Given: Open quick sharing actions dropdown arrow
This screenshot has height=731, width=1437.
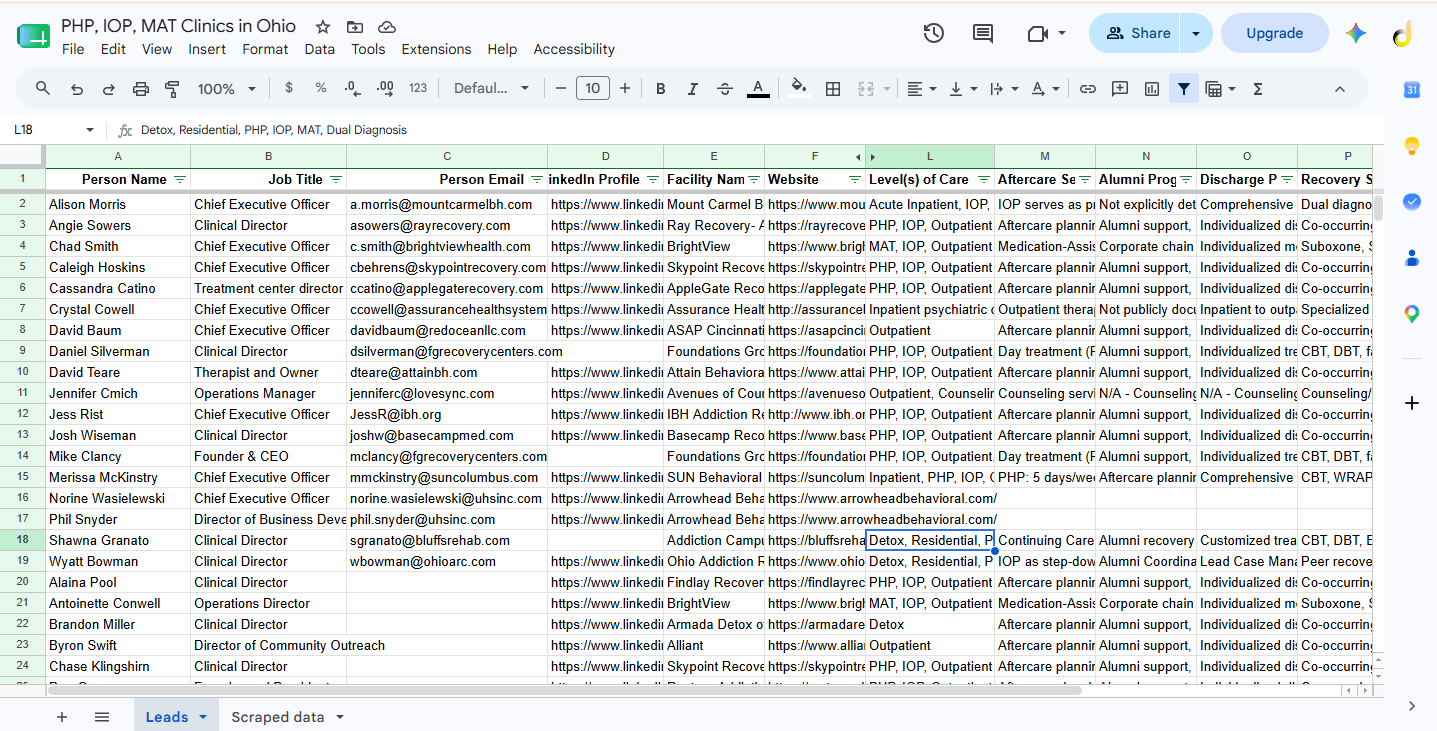Looking at the screenshot, I should (1196, 33).
